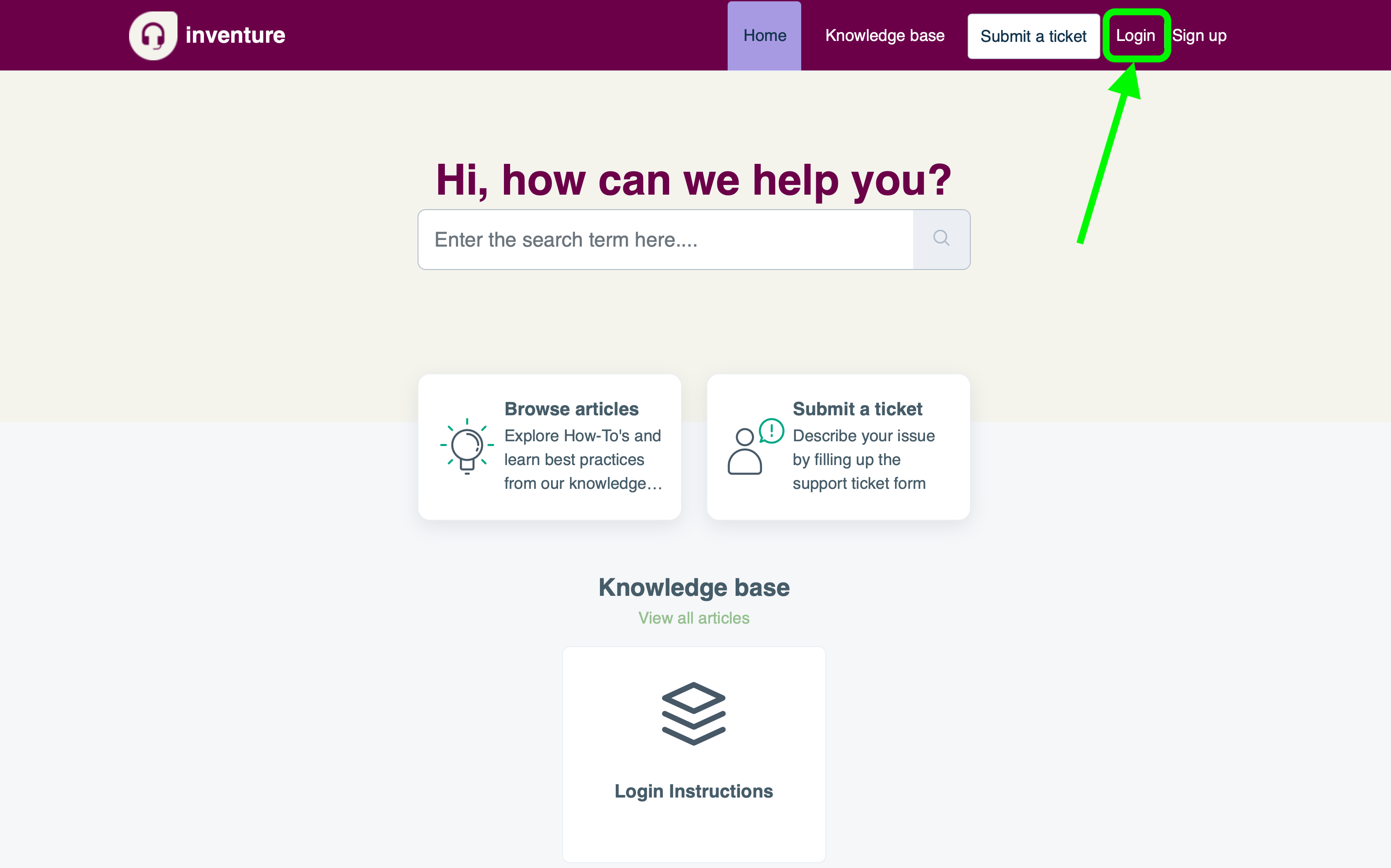Image resolution: width=1391 pixels, height=868 pixels.
Task: Focus the search term input field
Action: click(665, 240)
